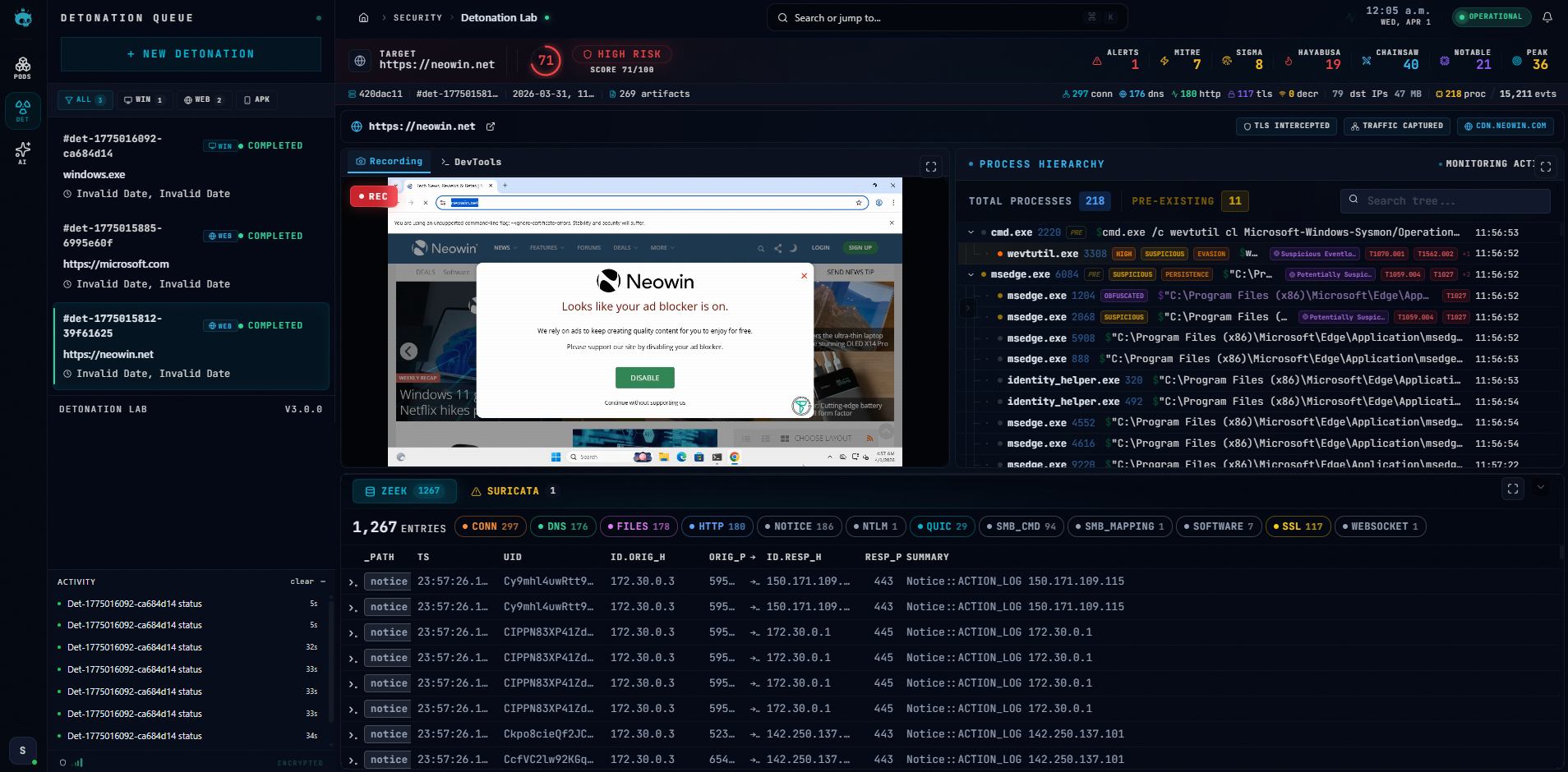Image resolution: width=1568 pixels, height=772 pixels.
Task: Switch to the Recording tab
Action: pyautogui.click(x=390, y=162)
